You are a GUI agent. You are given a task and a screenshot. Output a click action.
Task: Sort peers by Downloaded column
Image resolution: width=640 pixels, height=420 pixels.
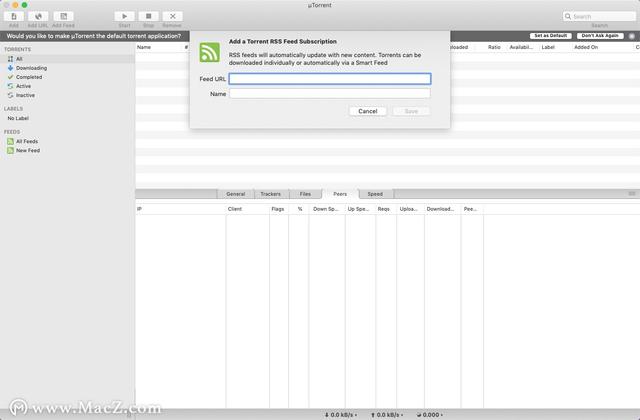point(442,209)
